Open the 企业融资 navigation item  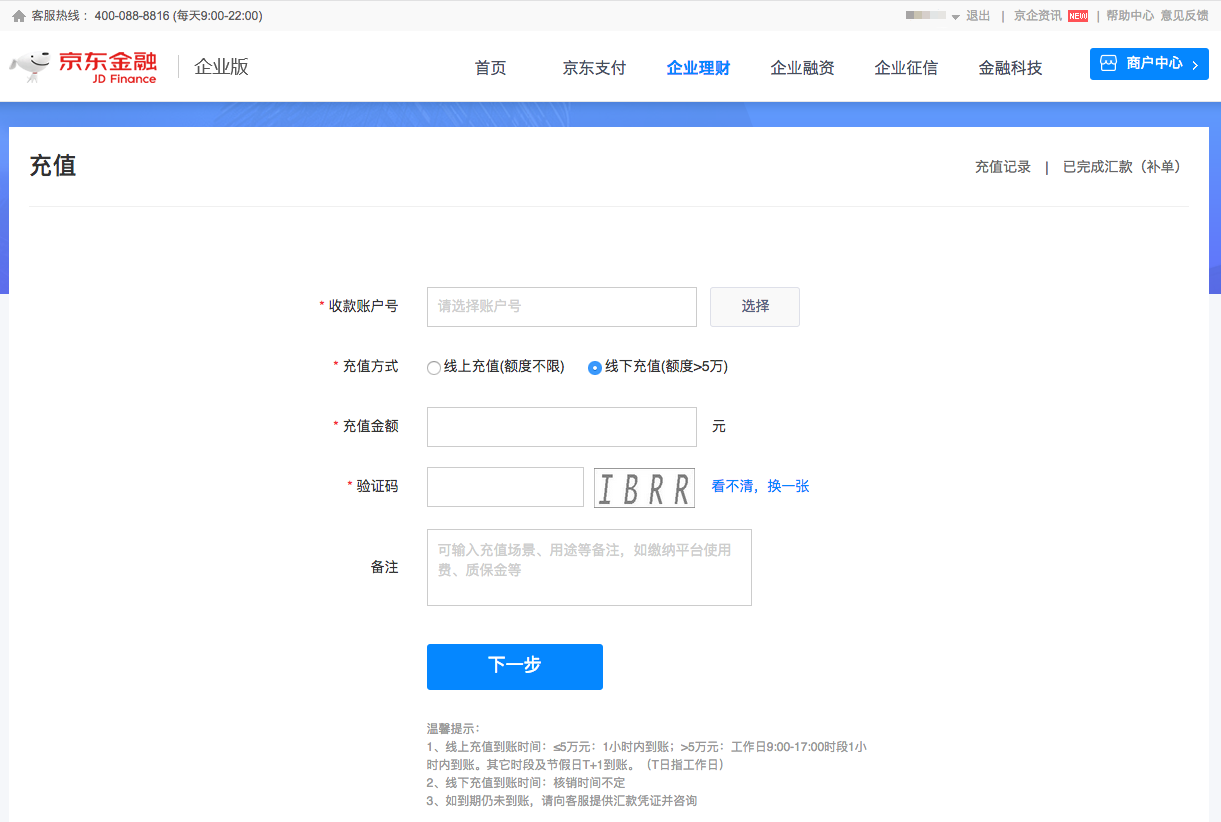pos(802,68)
